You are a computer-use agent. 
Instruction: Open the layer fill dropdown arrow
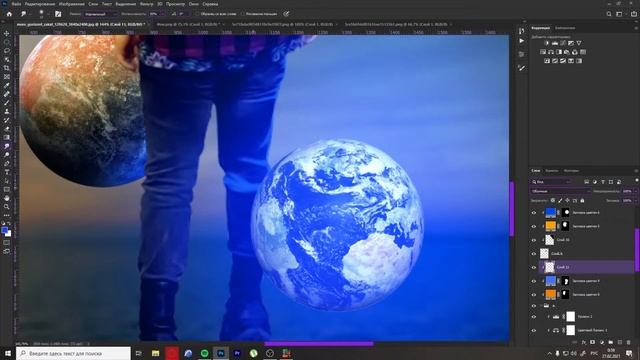point(635,200)
